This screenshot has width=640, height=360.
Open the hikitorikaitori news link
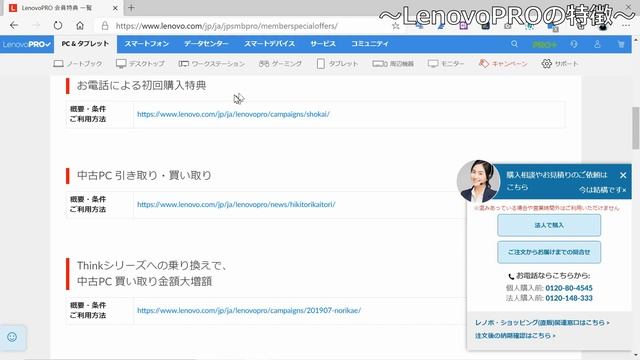236,204
